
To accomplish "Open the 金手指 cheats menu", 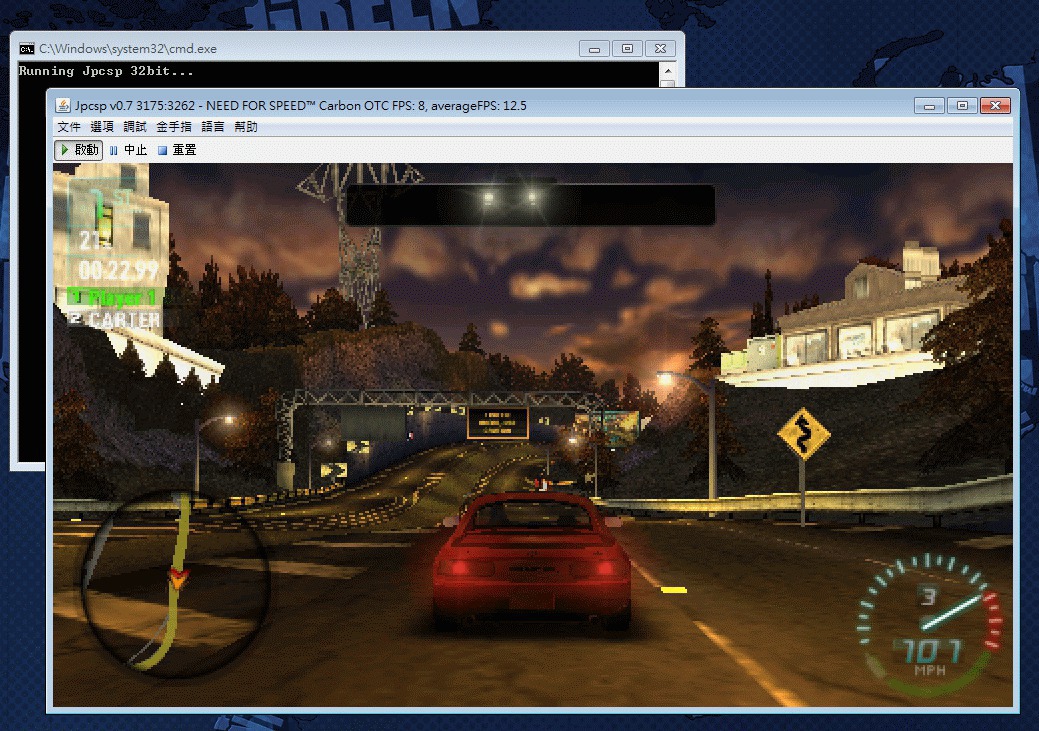I will pyautogui.click(x=174, y=127).
